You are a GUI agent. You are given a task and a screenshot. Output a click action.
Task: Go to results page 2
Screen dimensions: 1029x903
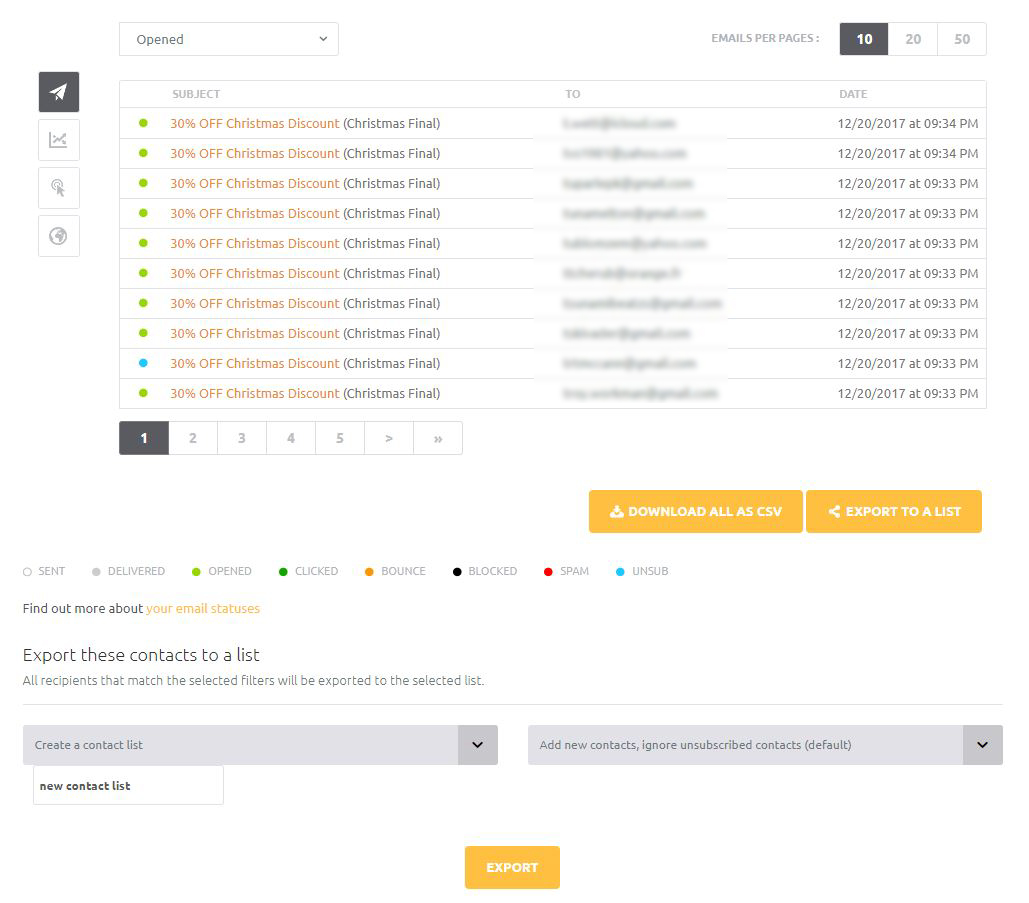pos(193,438)
